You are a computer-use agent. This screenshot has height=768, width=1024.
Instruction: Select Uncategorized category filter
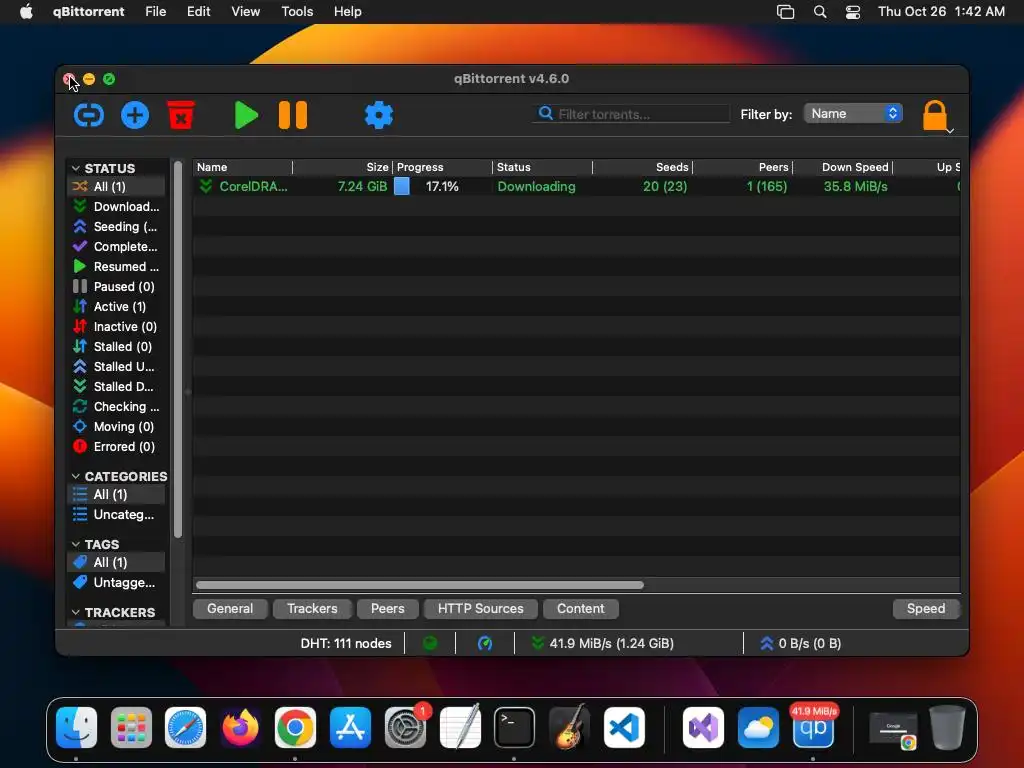pyautogui.click(x=116, y=515)
